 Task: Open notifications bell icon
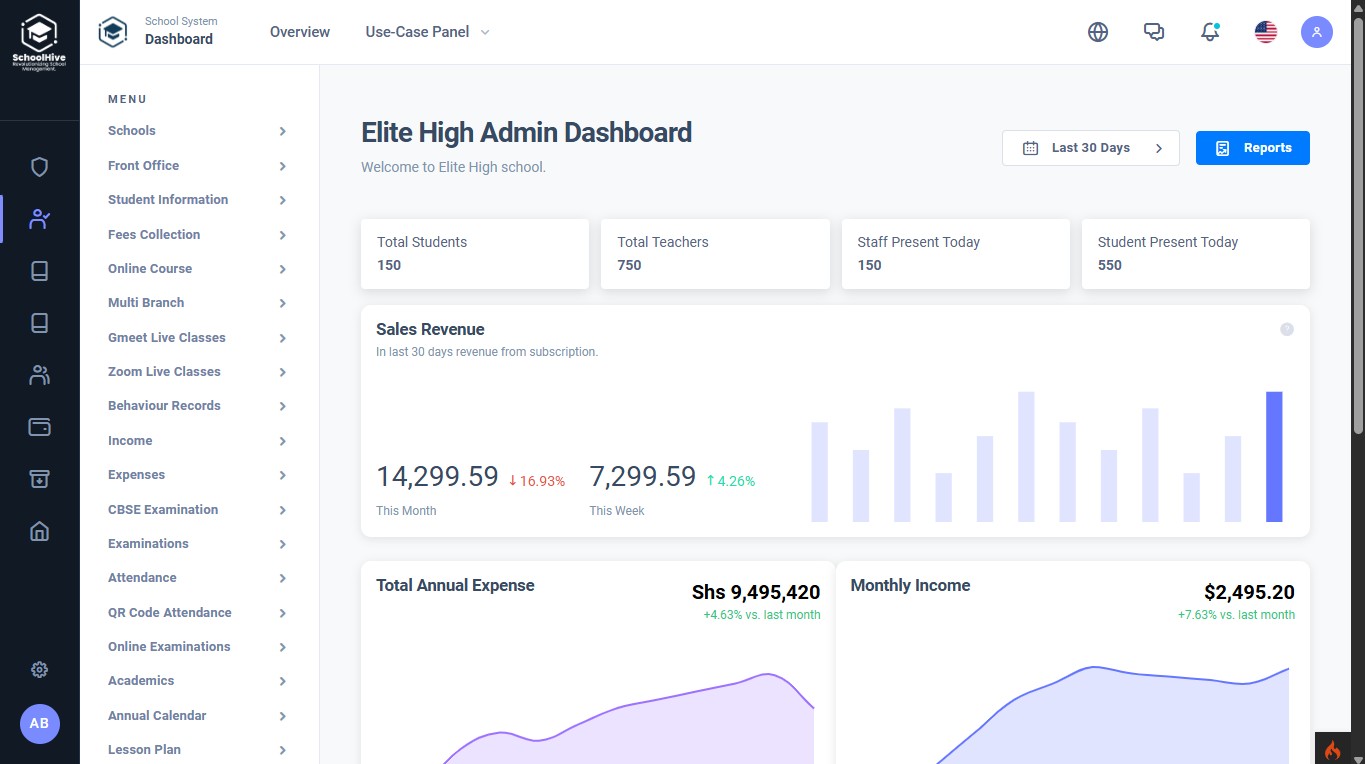pos(1210,32)
